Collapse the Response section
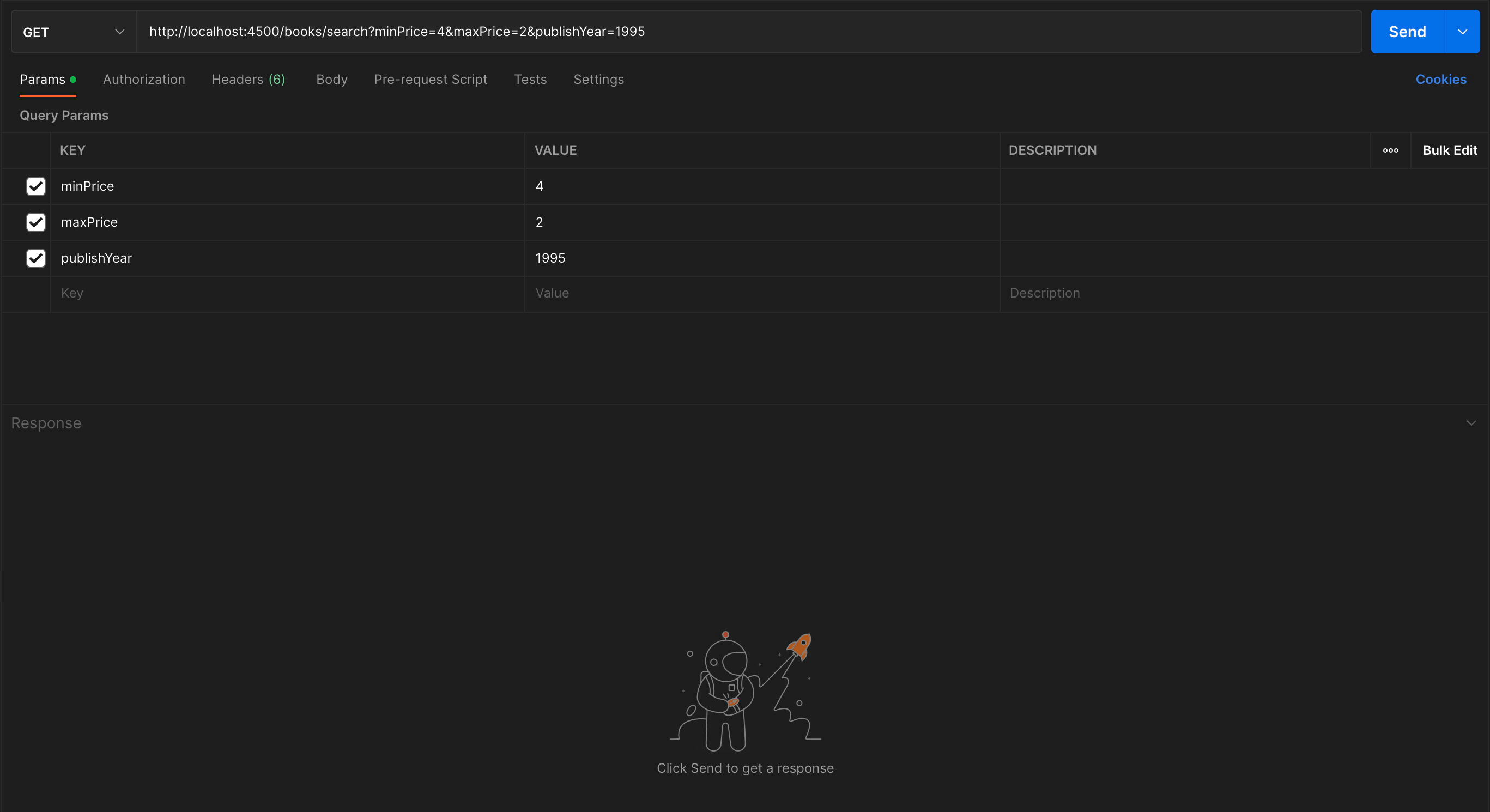This screenshot has height=812, width=1490. (1471, 423)
